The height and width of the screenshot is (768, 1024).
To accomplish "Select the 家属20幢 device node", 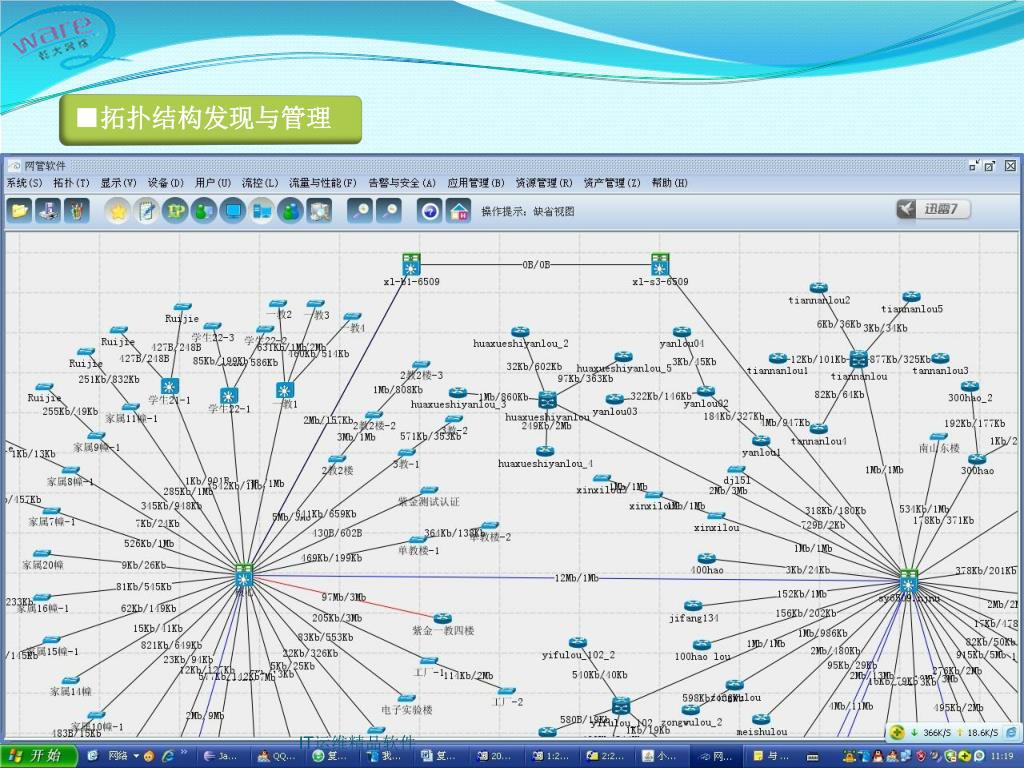I will point(42,553).
